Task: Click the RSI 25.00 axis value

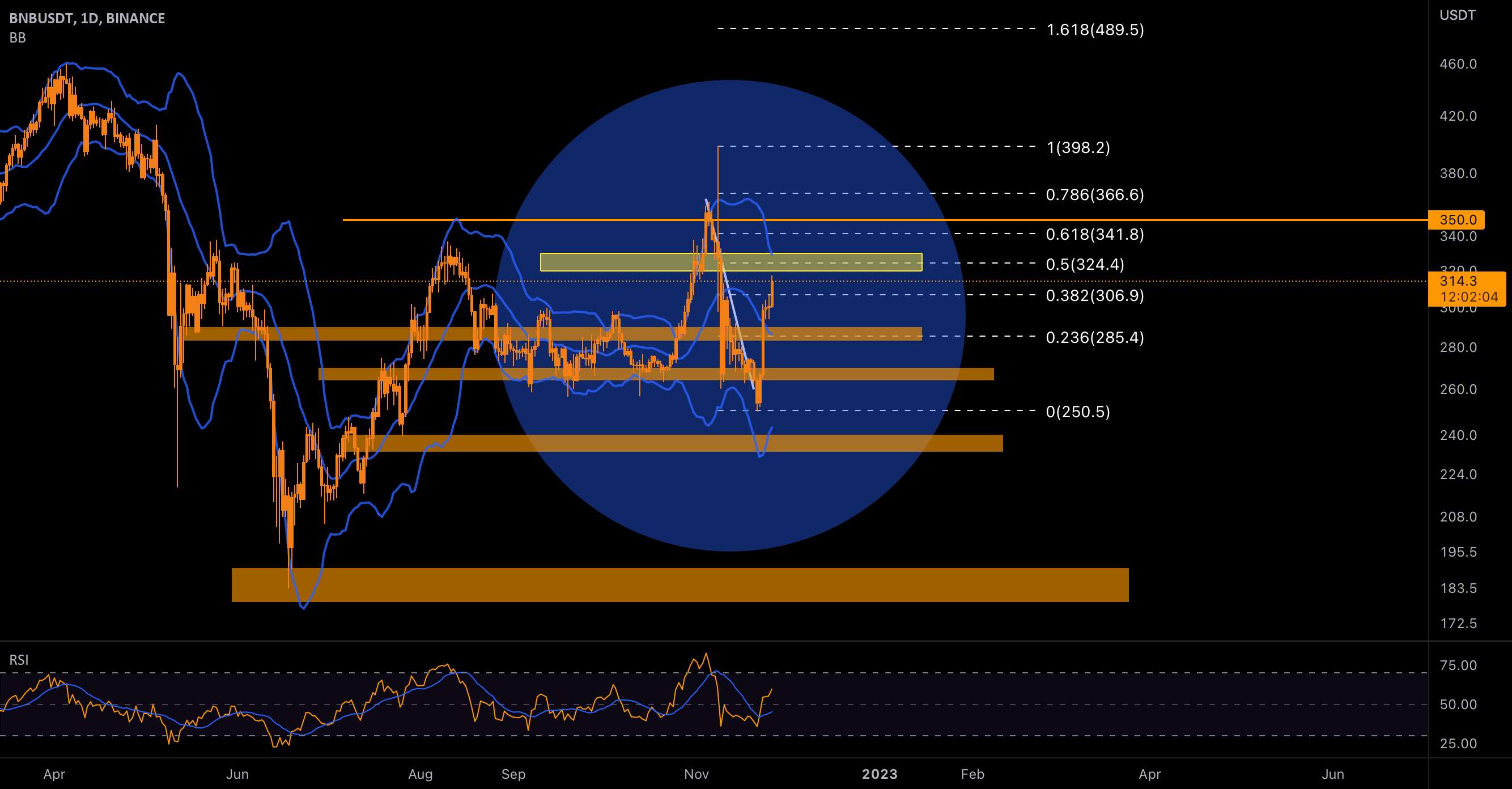Action: point(1458,744)
